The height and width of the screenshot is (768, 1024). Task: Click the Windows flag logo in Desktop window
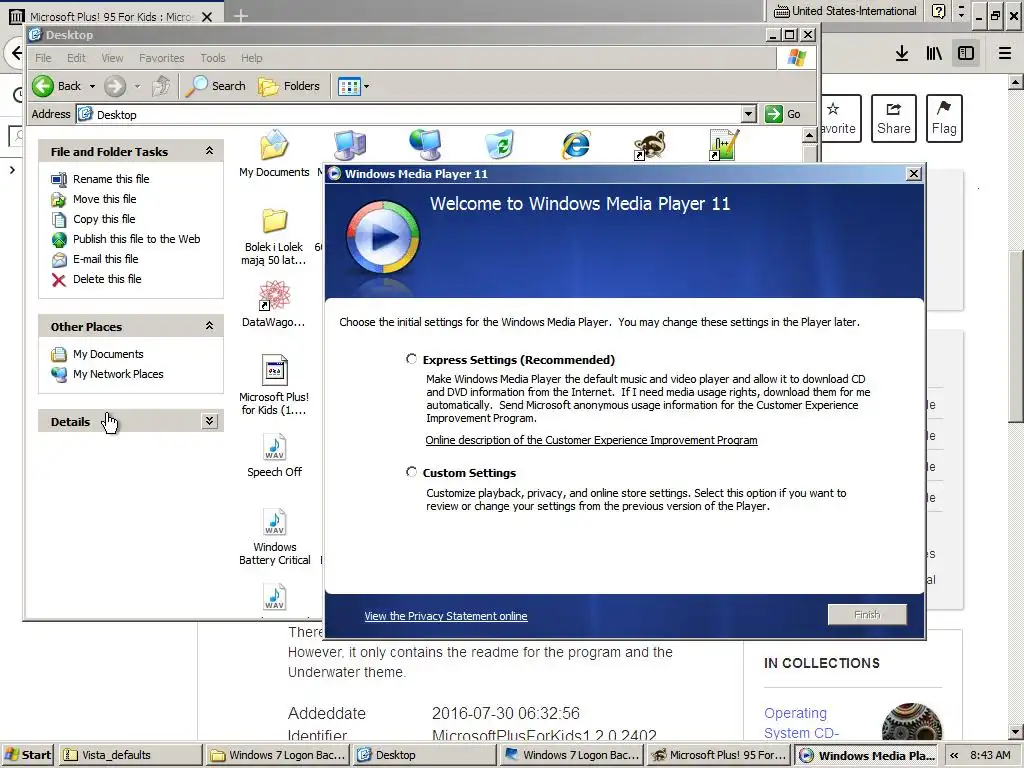pyautogui.click(x=796, y=57)
